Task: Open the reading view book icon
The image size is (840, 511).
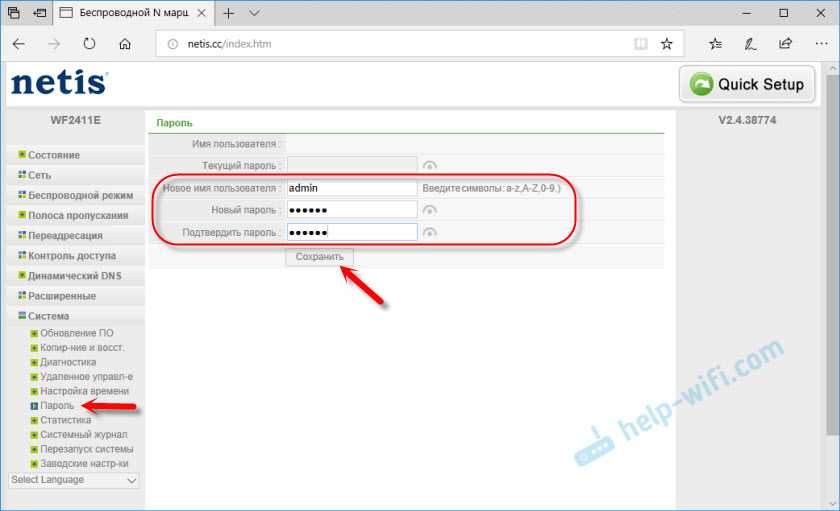Action: [640, 44]
